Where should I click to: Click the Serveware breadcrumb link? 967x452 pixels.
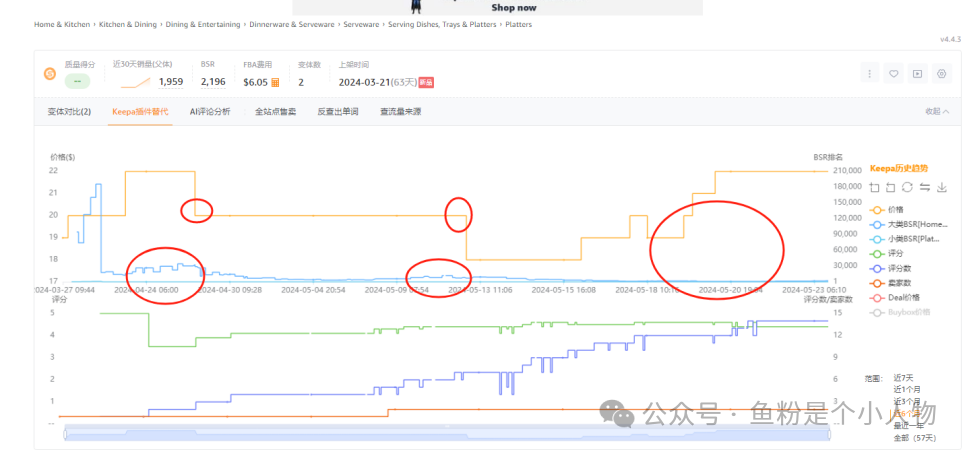point(361,25)
